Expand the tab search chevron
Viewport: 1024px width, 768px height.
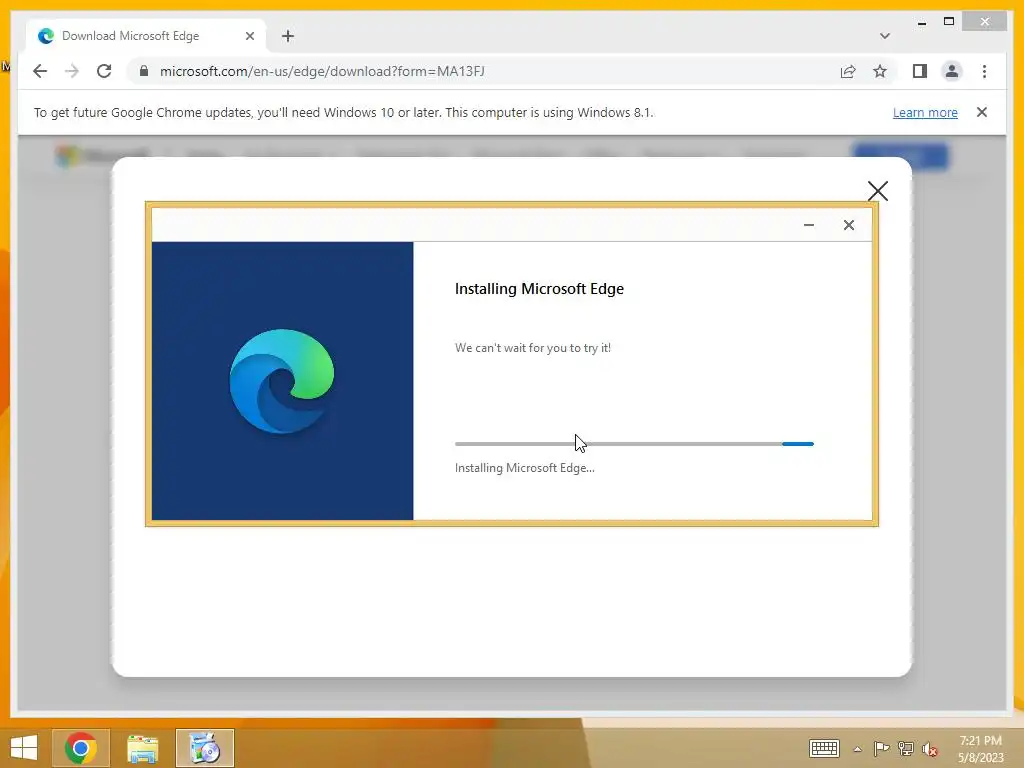pyautogui.click(x=884, y=36)
